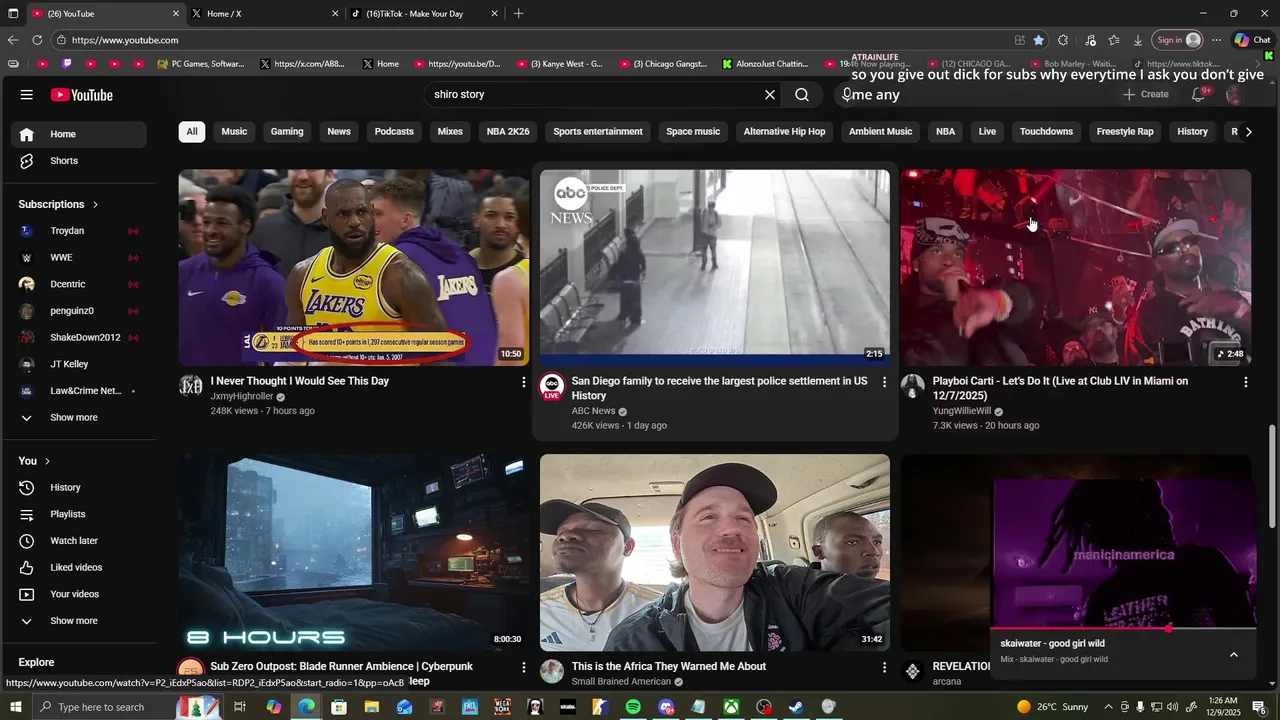Open the LeBron Lakers video thumbnail
1280x720 pixels.
(354, 267)
